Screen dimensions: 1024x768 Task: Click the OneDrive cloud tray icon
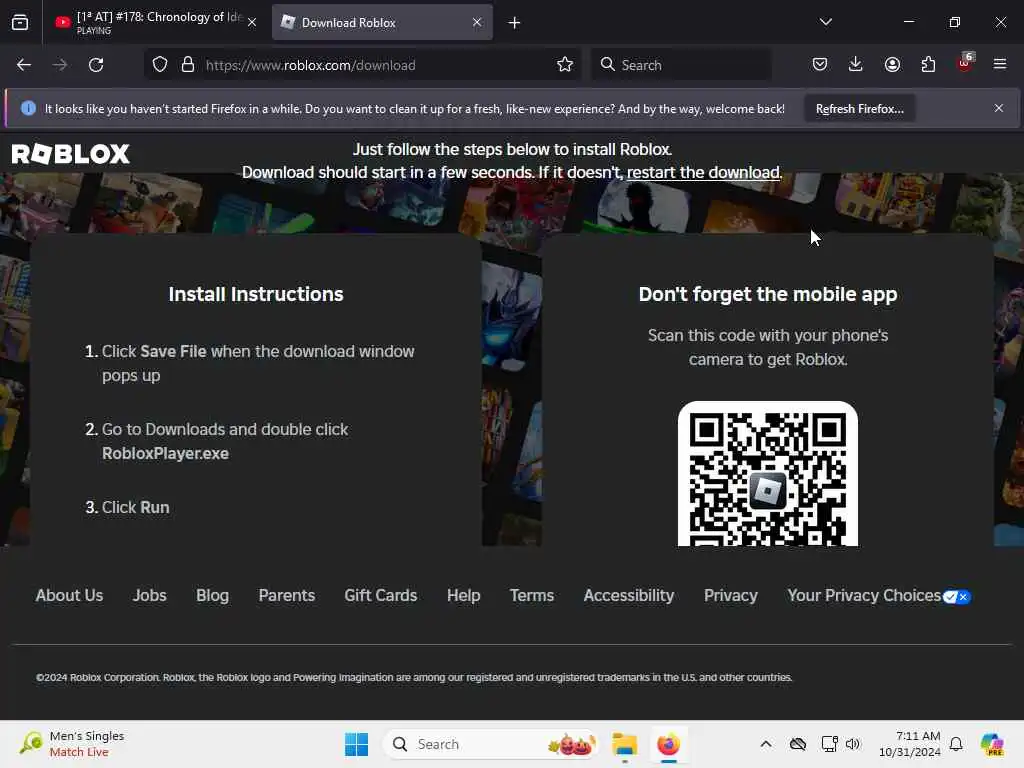tap(797, 744)
